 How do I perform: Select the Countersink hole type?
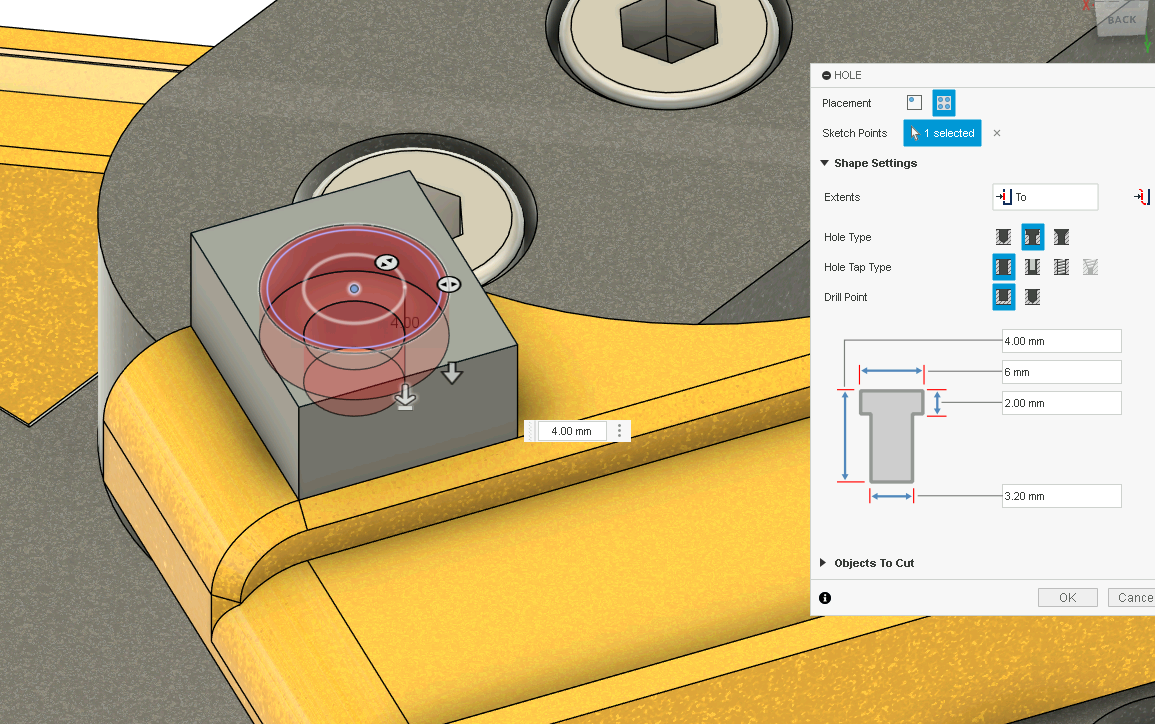pos(1062,237)
